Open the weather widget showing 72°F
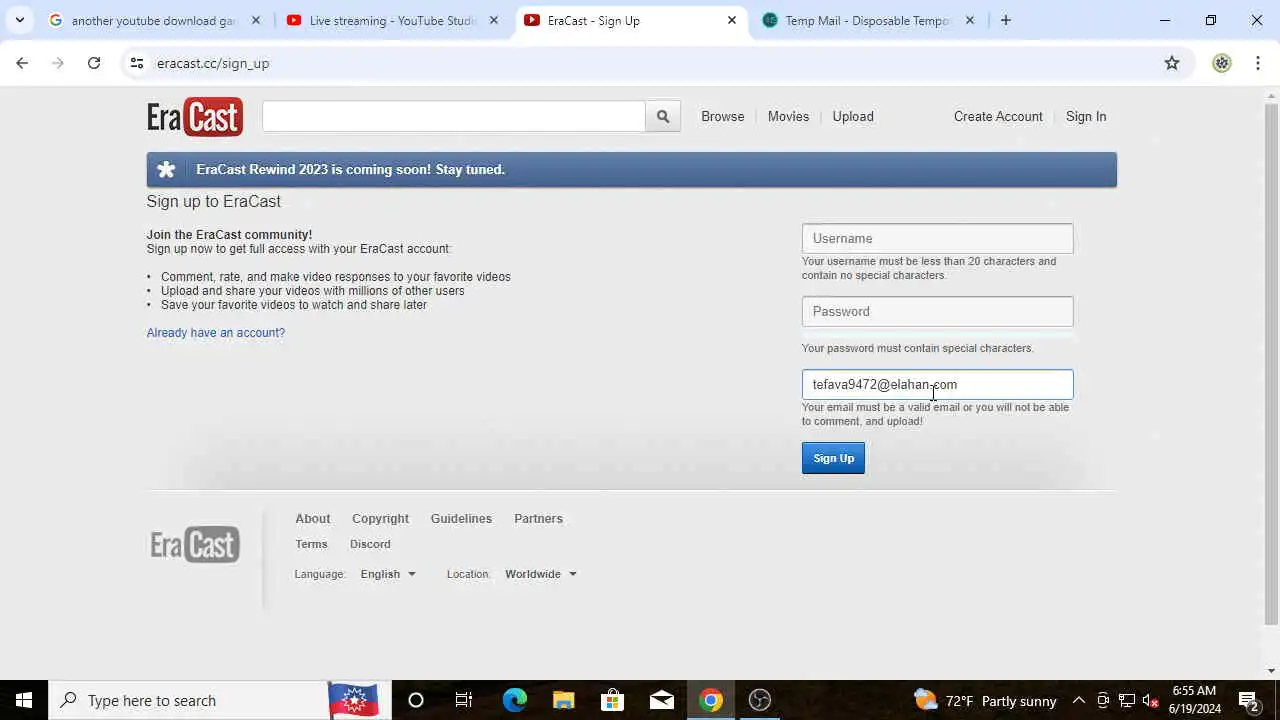This screenshot has width=1280, height=720. click(x=985, y=700)
